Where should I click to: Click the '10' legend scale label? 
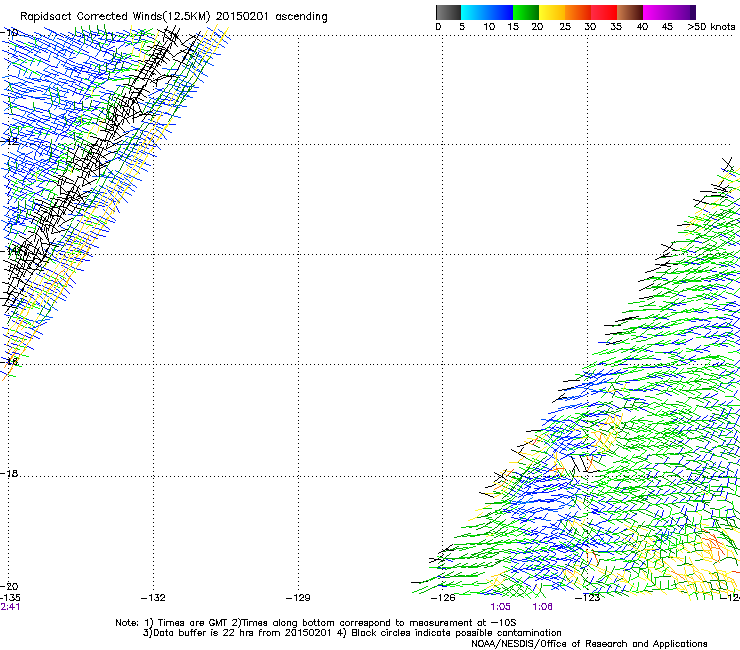489,27
